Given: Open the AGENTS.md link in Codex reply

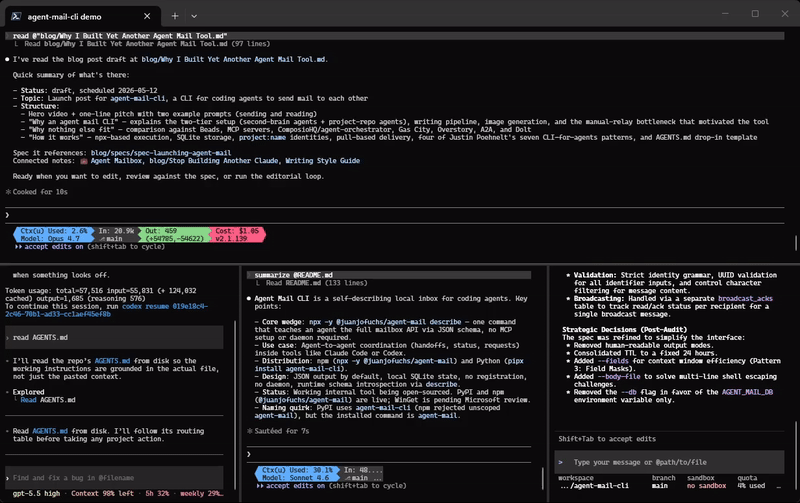Looking at the screenshot, I should point(112,361).
